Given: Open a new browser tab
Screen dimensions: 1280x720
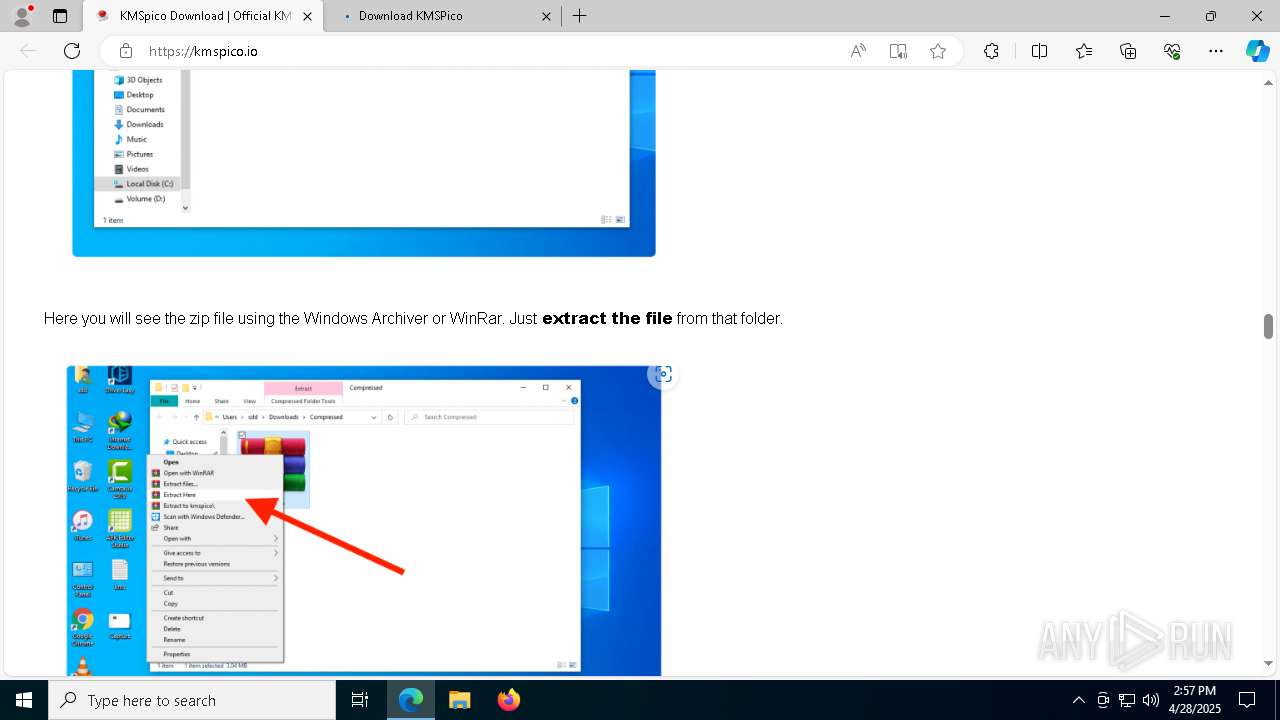Looking at the screenshot, I should [580, 16].
